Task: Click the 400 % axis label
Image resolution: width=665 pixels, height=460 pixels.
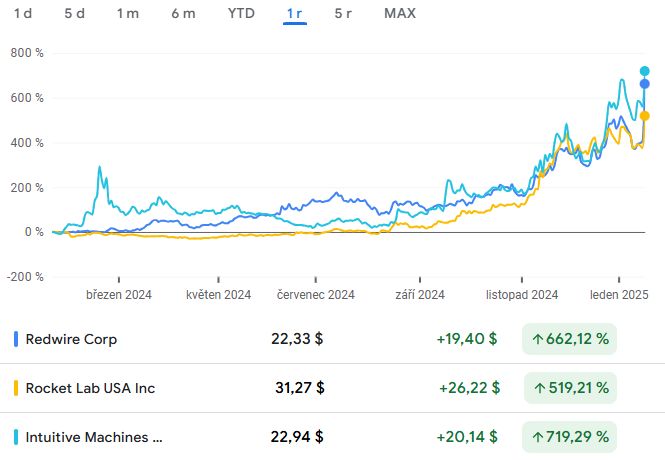Action: [x=27, y=143]
